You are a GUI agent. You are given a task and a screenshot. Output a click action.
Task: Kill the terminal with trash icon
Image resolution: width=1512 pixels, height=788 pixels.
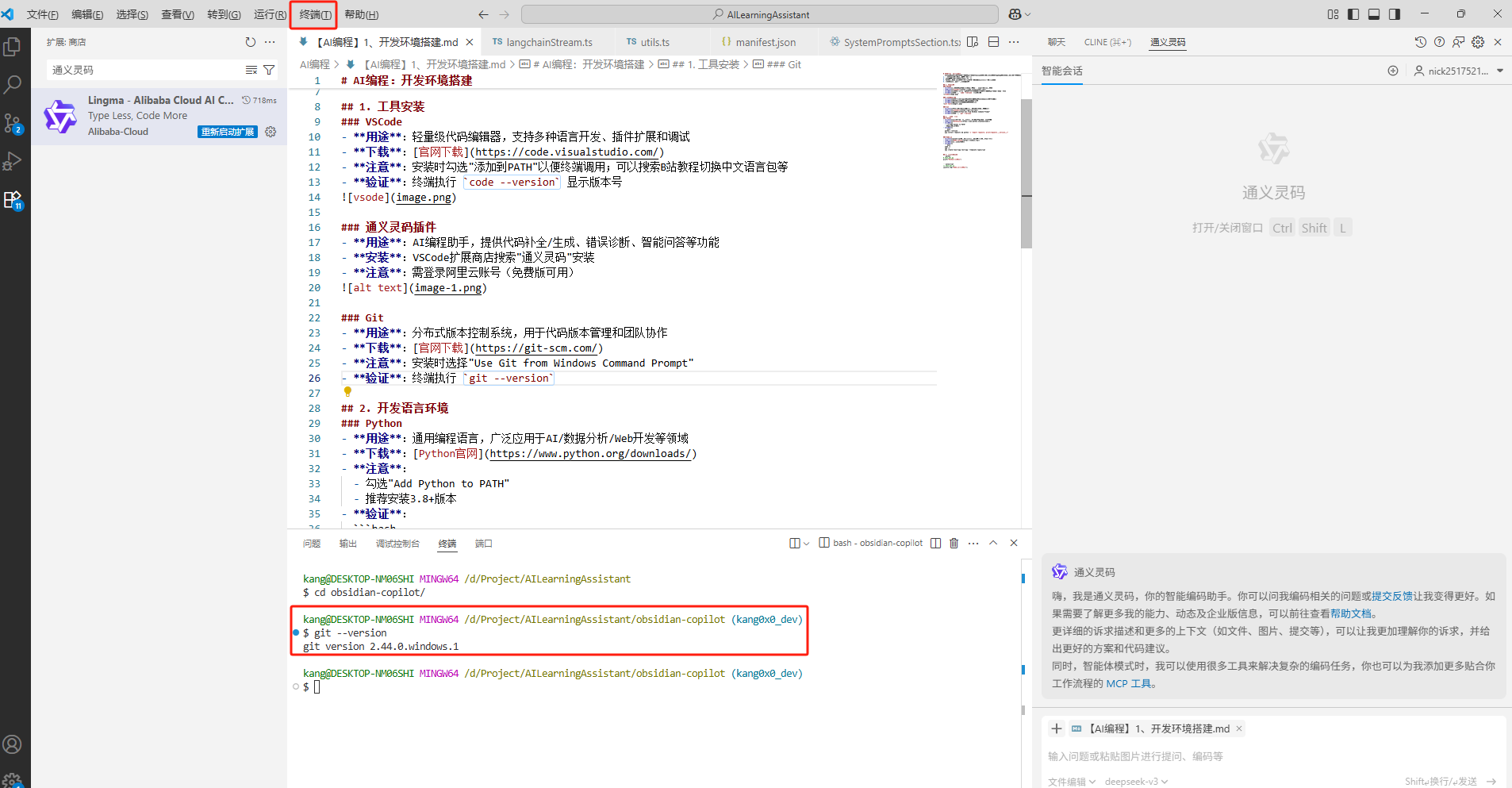click(954, 543)
